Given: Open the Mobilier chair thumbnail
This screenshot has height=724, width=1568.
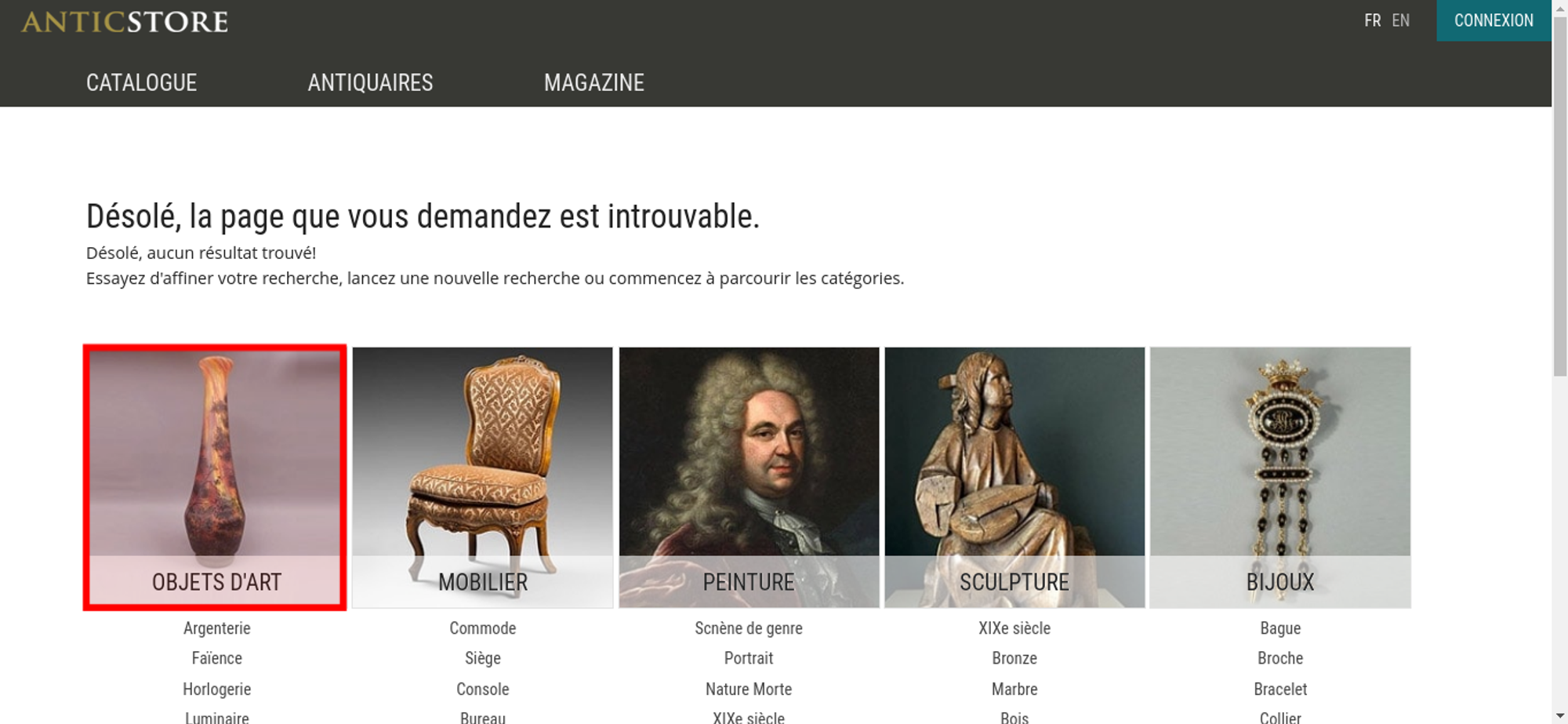Looking at the screenshot, I should [482, 477].
